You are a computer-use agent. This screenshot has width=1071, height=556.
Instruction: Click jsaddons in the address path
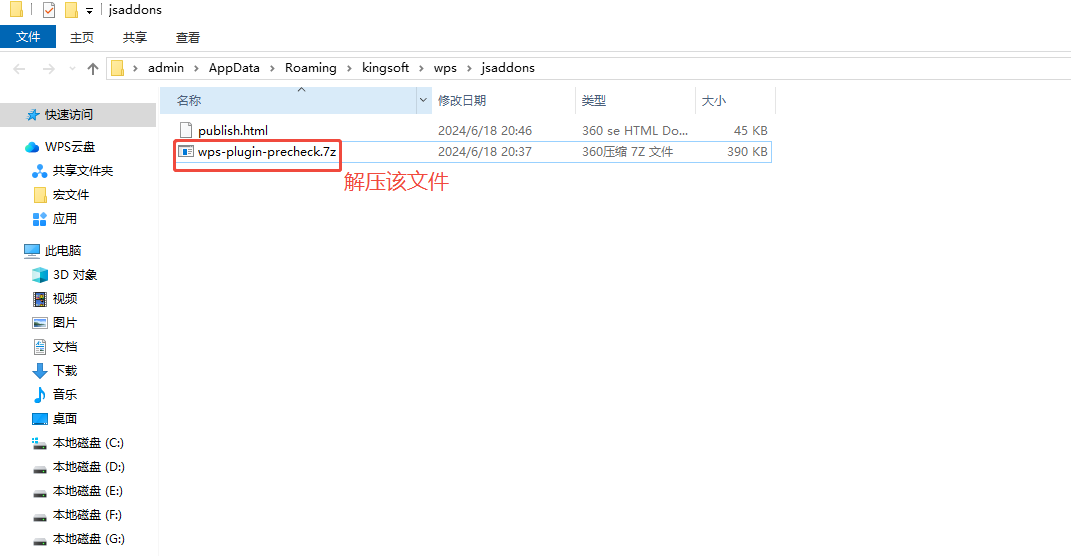tap(508, 68)
